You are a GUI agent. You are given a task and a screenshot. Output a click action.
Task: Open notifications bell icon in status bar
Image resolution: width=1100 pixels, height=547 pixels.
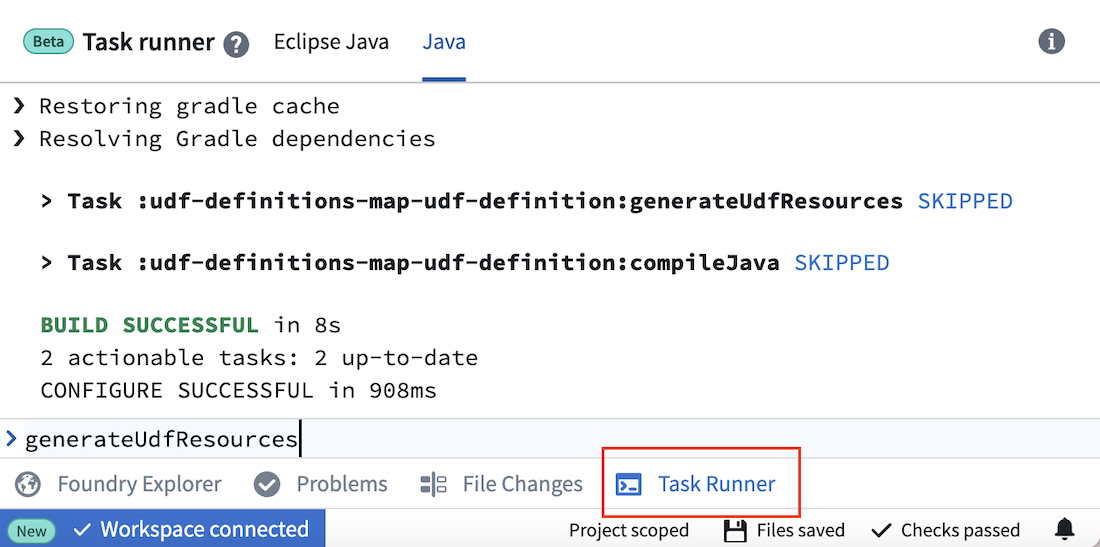tap(1064, 529)
